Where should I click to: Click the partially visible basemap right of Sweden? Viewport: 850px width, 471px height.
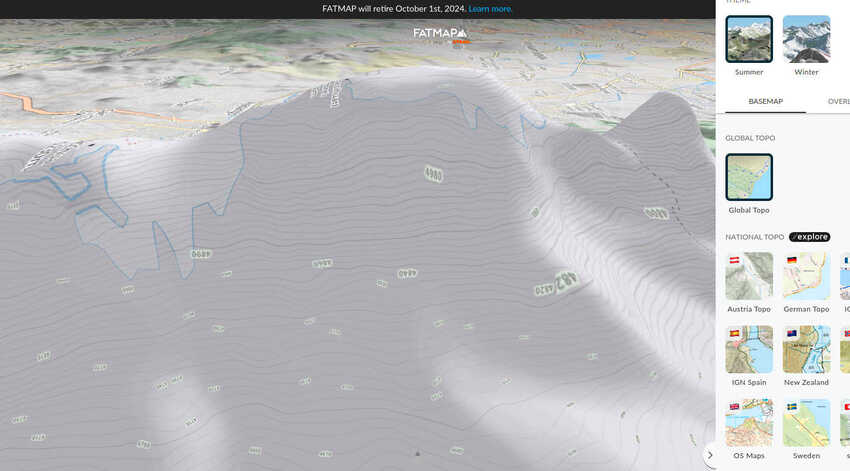(845, 423)
